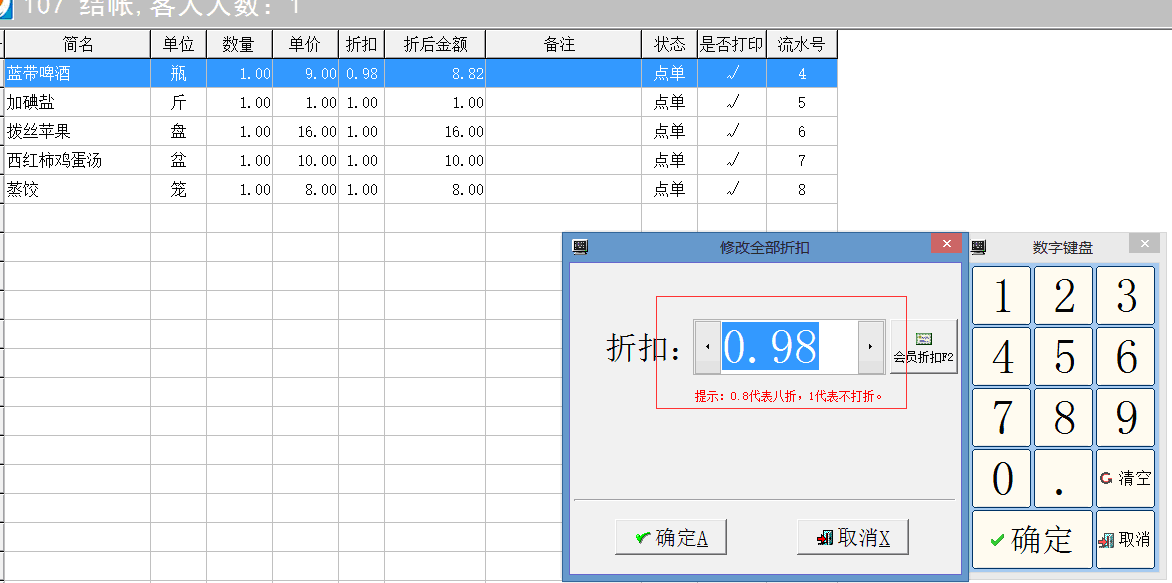This screenshot has width=1172, height=583.
Task: Toggle print checkmark for 蓝带啤酒 row
Action: [732, 74]
